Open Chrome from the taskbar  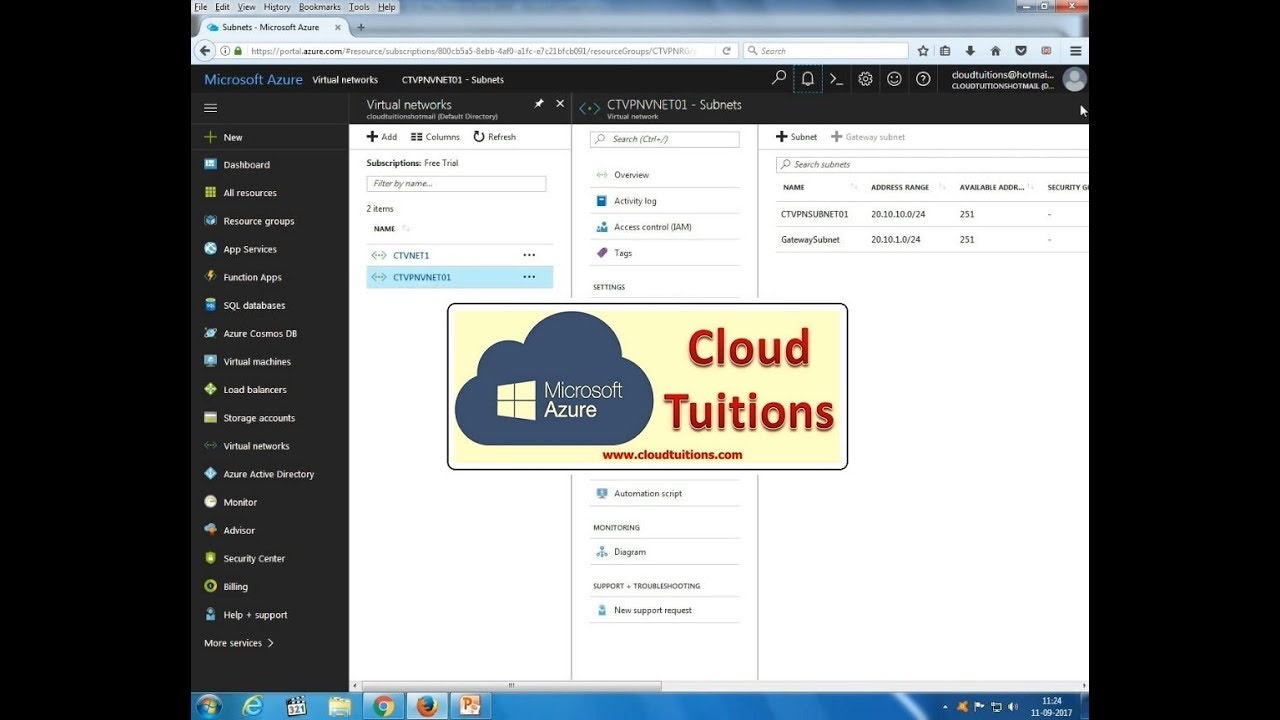(x=383, y=706)
